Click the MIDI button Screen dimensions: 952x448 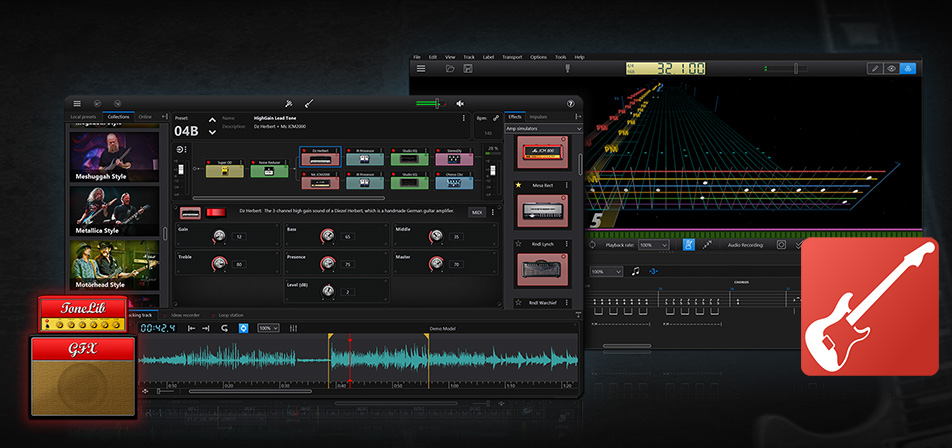click(x=475, y=212)
